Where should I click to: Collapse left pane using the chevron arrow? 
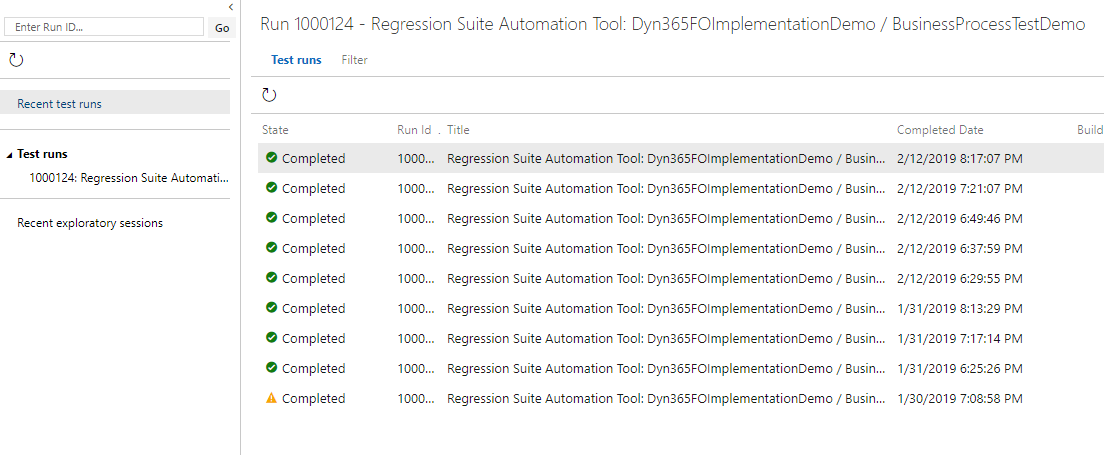(x=231, y=7)
